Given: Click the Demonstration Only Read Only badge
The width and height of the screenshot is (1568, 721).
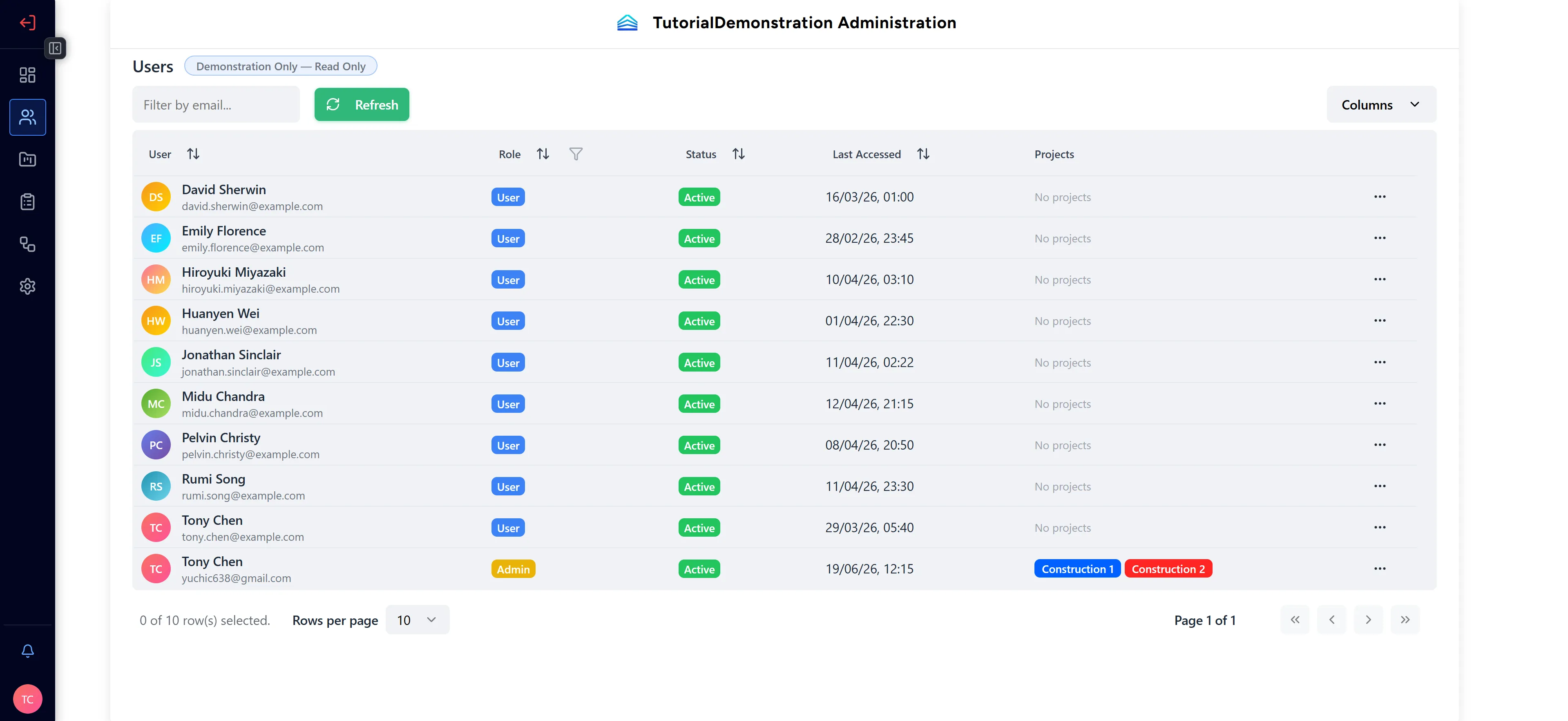Looking at the screenshot, I should [281, 66].
